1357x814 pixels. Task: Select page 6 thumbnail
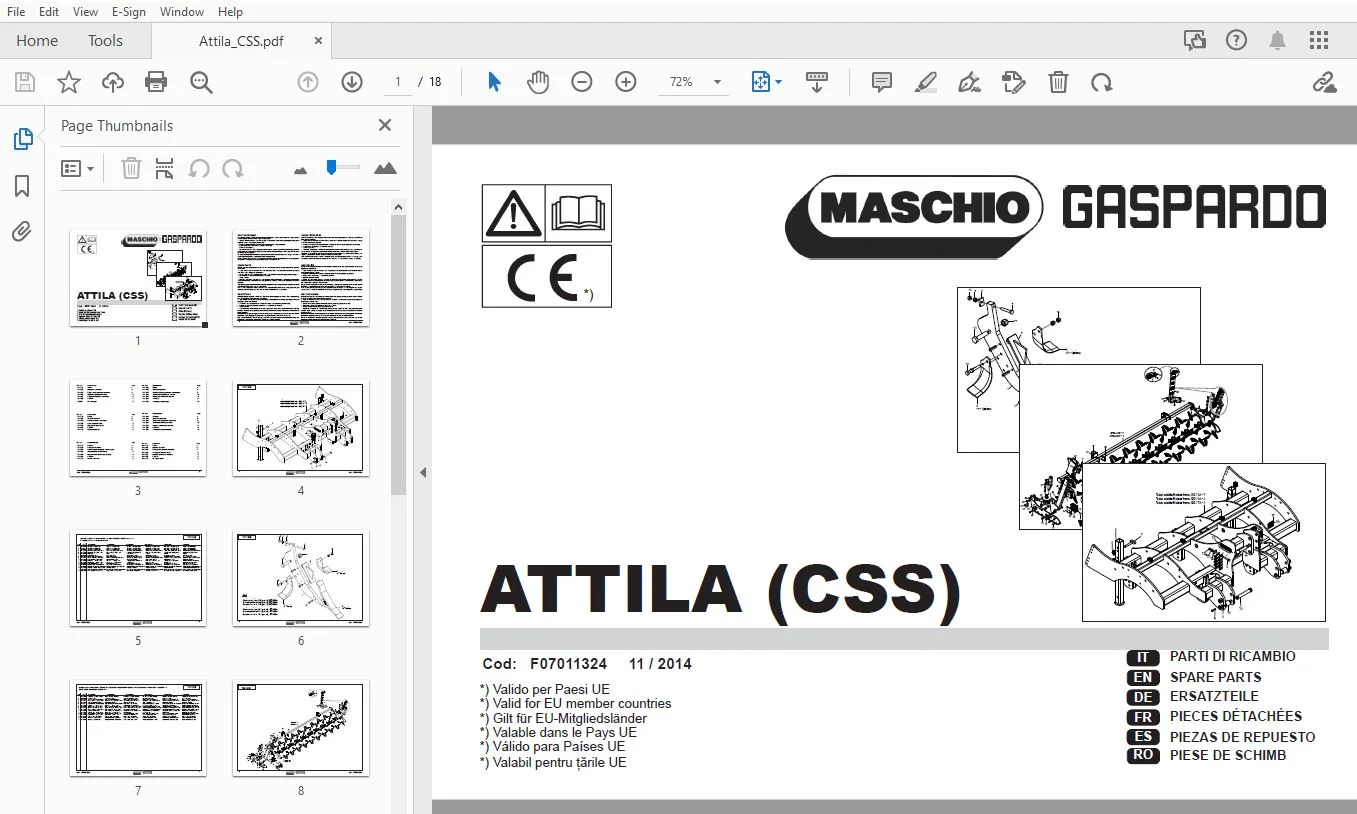[x=301, y=579]
